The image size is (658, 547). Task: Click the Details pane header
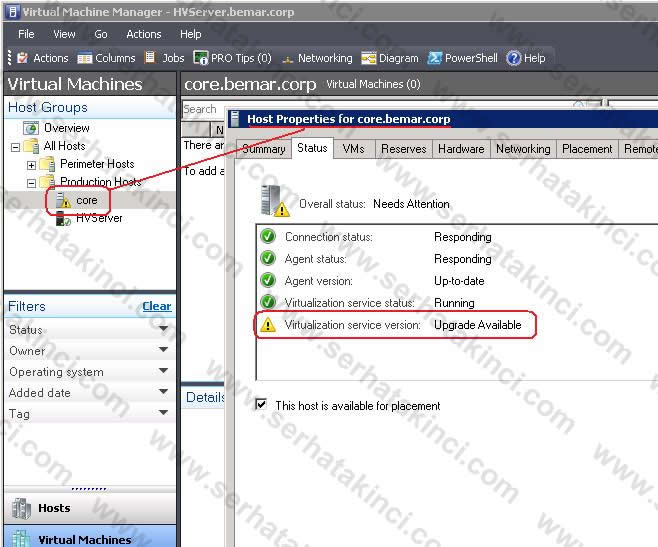pos(204,397)
